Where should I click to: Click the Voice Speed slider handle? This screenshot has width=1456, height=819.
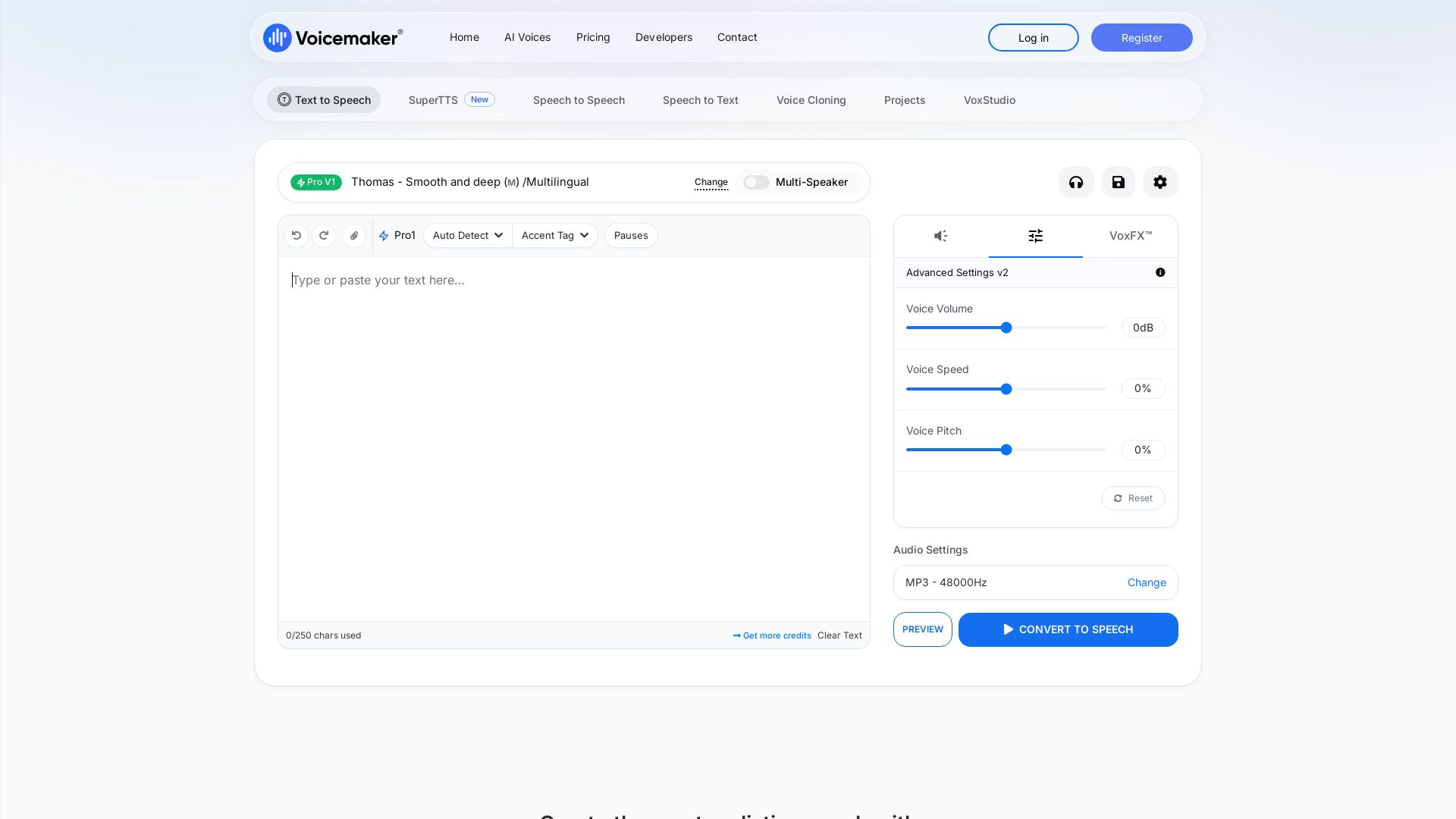coord(1006,389)
